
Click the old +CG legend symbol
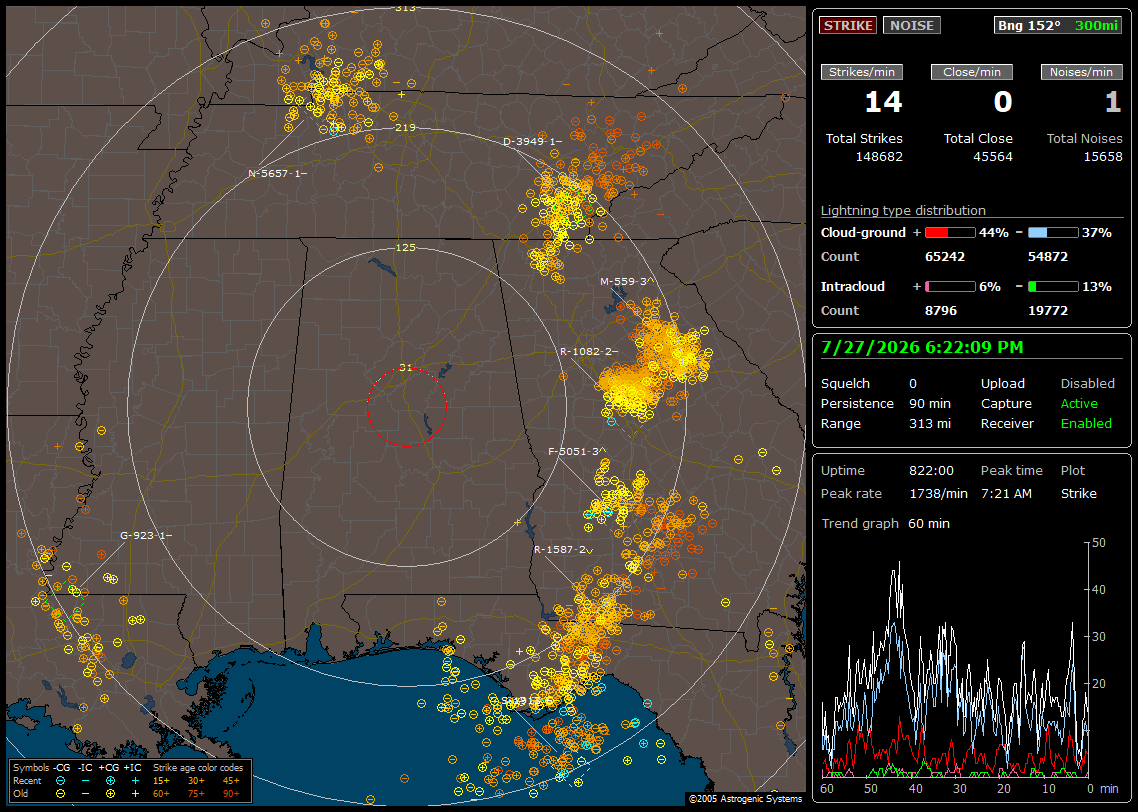pos(110,794)
